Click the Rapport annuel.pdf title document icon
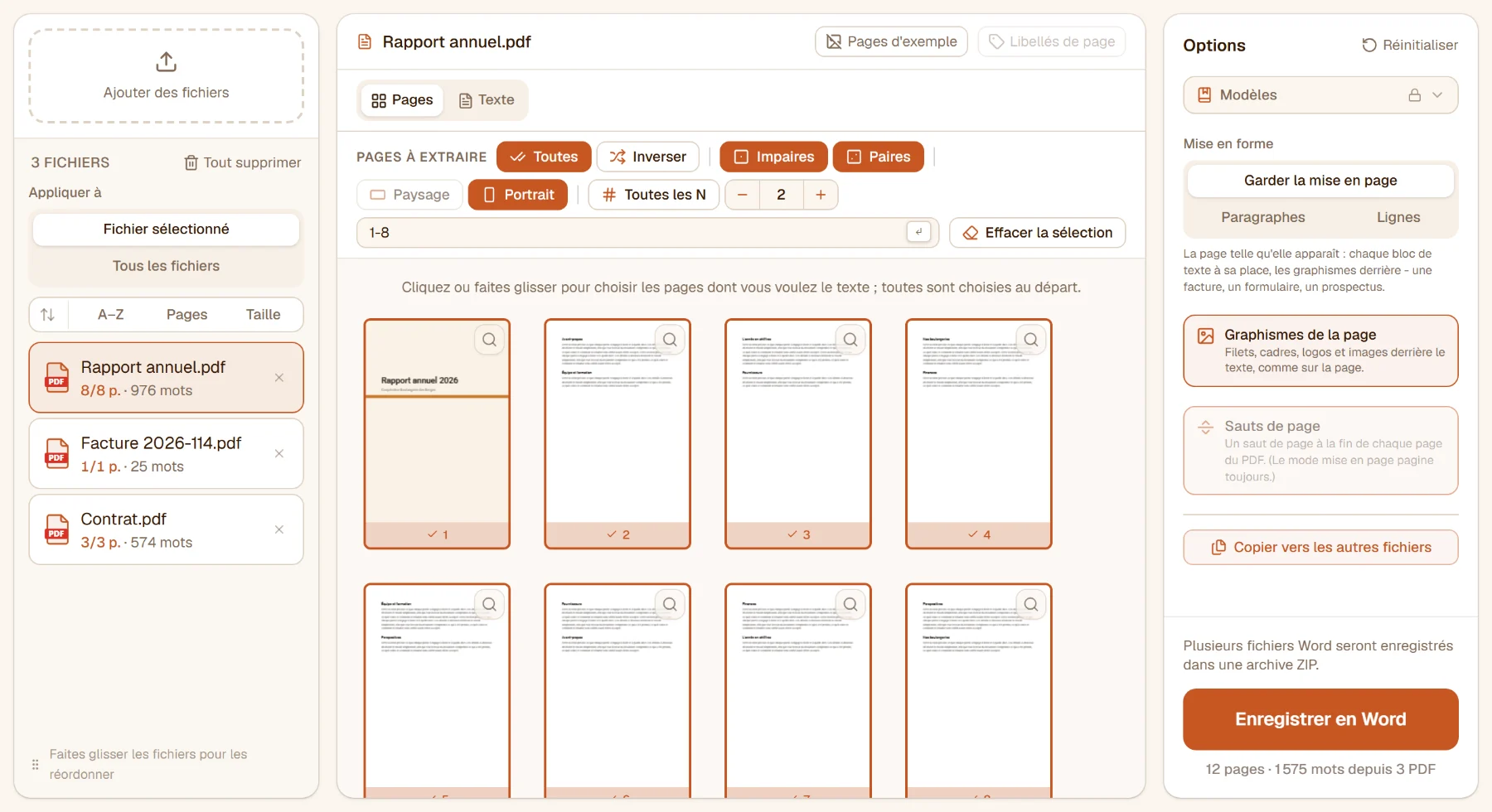The image size is (1492, 812). pos(364,41)
